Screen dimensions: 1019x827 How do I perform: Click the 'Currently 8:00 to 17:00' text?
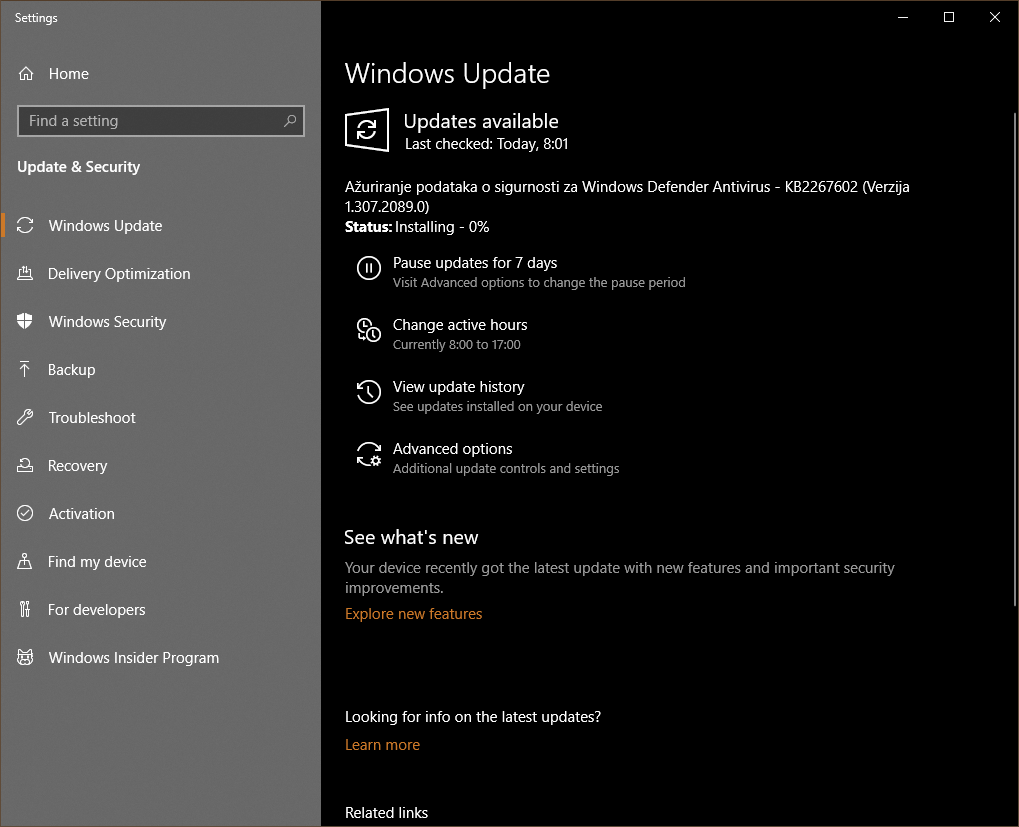(x=456, y=345)
